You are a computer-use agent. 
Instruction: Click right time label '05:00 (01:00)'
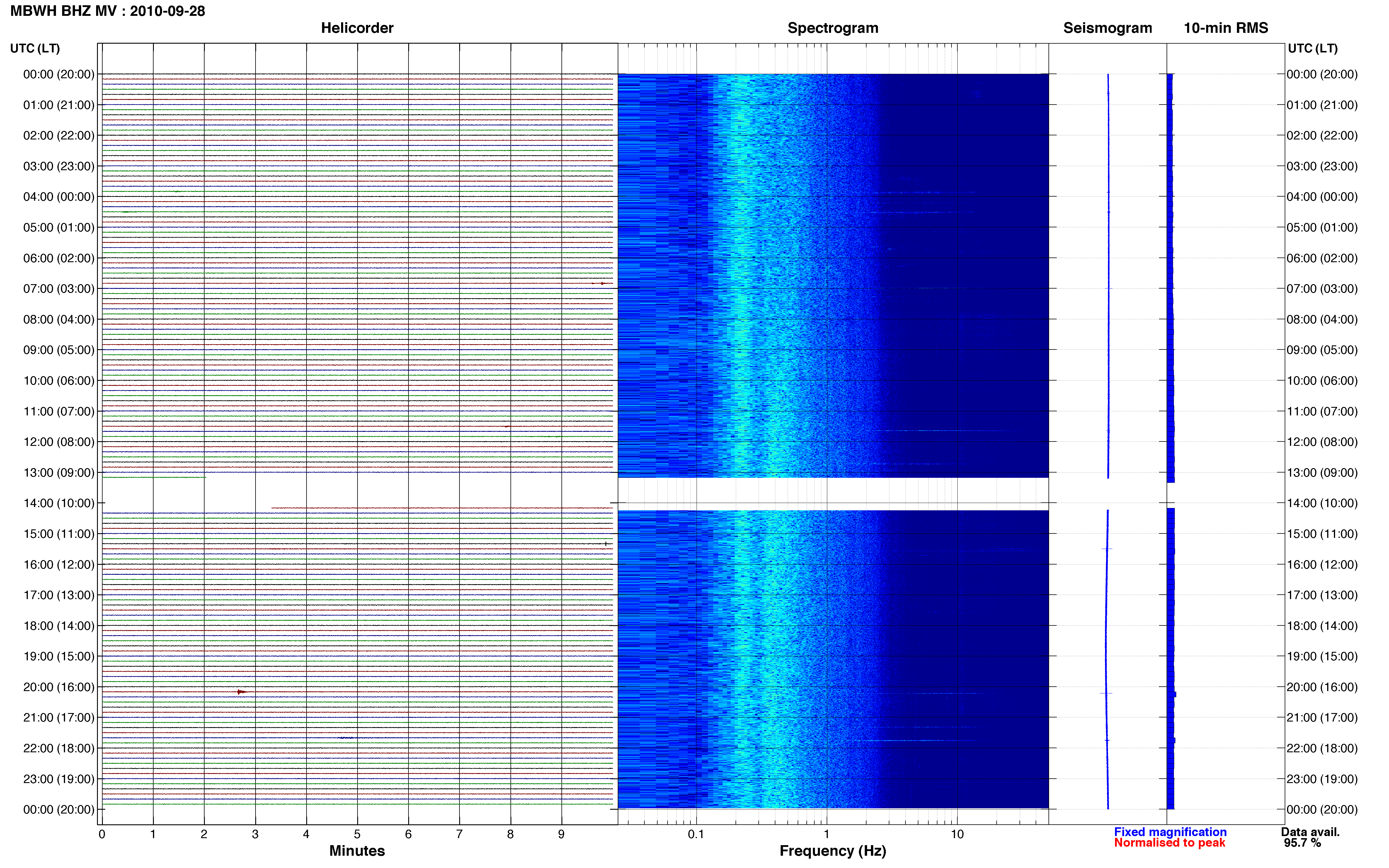(1322, 227)
